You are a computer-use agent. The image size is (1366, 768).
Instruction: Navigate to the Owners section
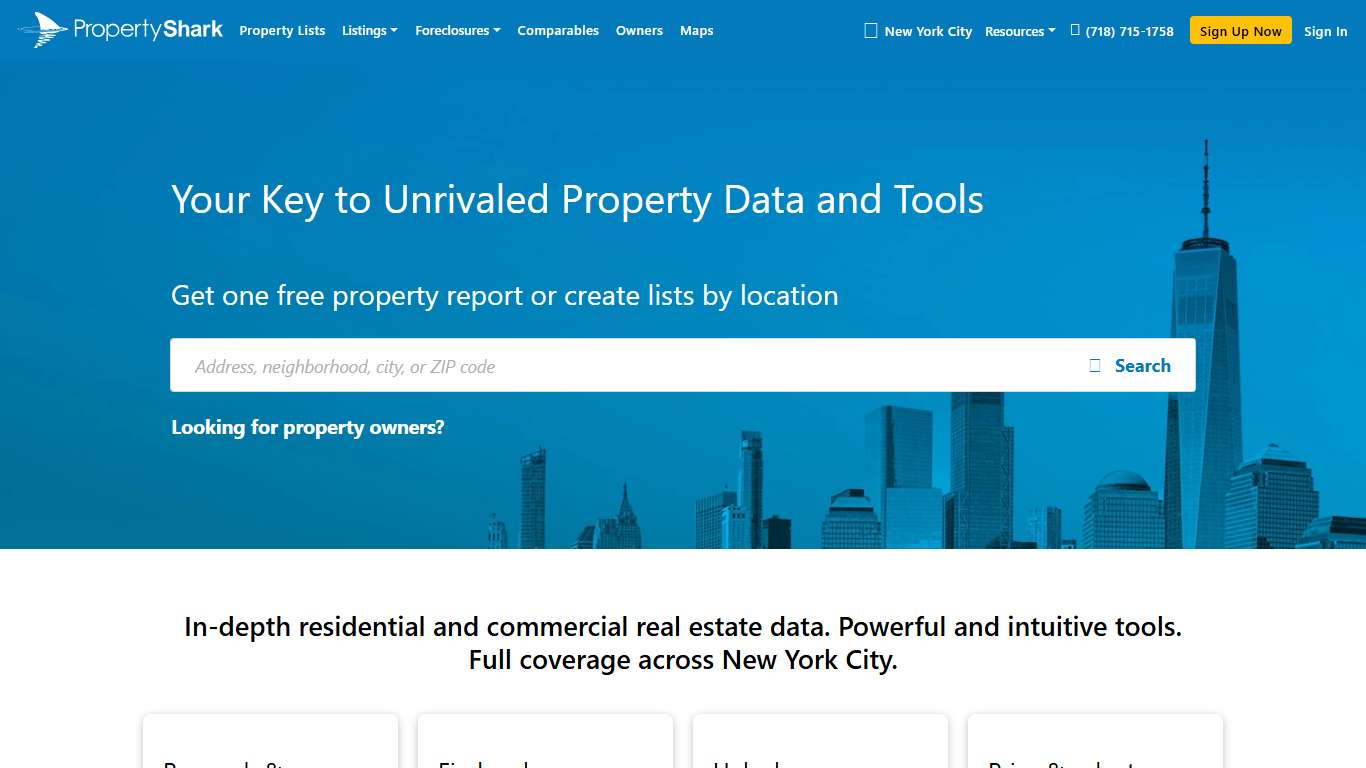(x=638, y=31)
